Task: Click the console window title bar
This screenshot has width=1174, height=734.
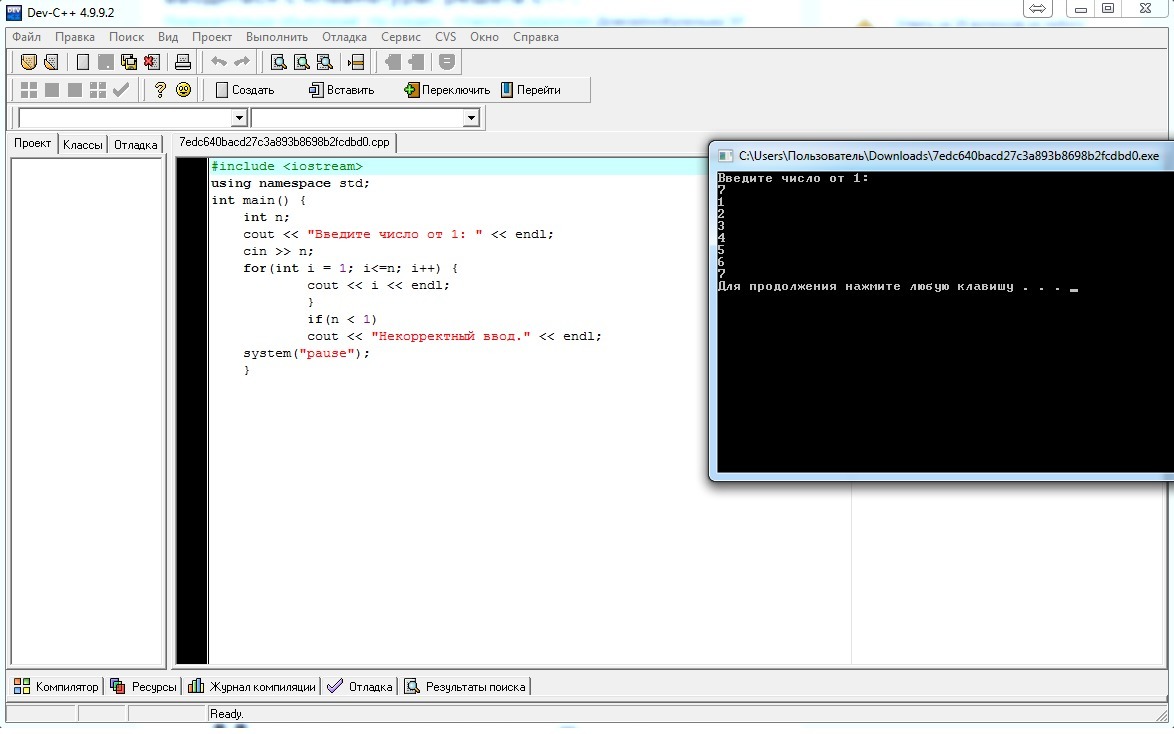Action: pyautogui.click(x=940, y=156)
